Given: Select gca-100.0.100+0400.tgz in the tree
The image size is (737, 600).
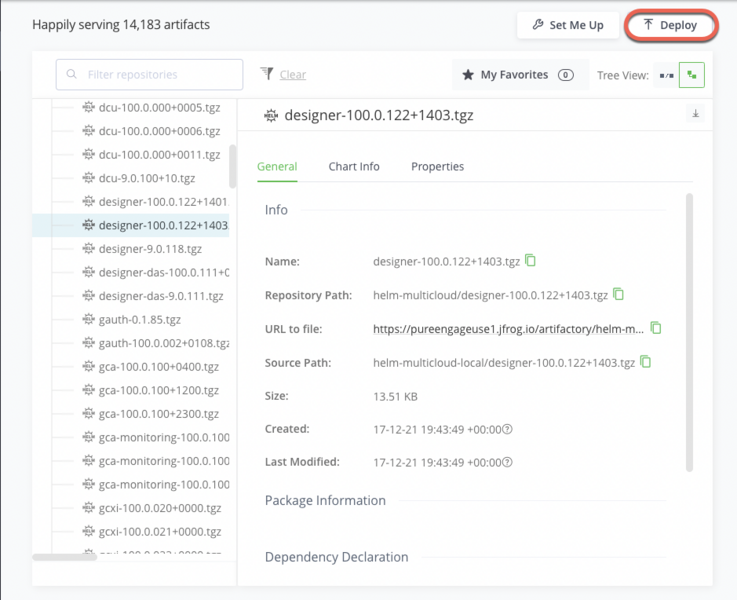Looking at the screenshot, I should tap(159, 366).
